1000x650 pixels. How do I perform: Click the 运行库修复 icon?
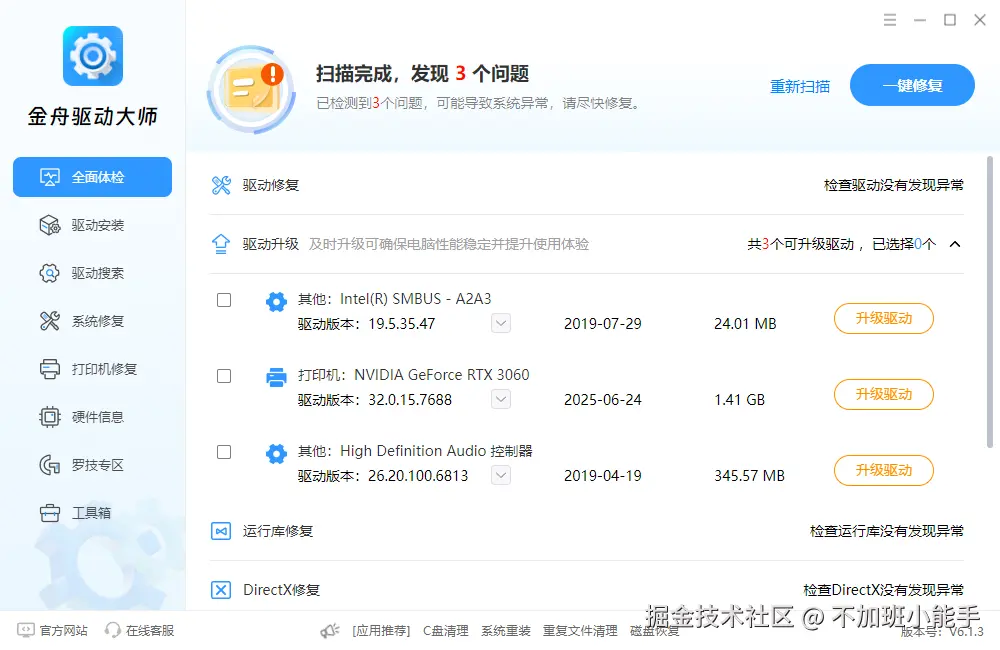221,531
